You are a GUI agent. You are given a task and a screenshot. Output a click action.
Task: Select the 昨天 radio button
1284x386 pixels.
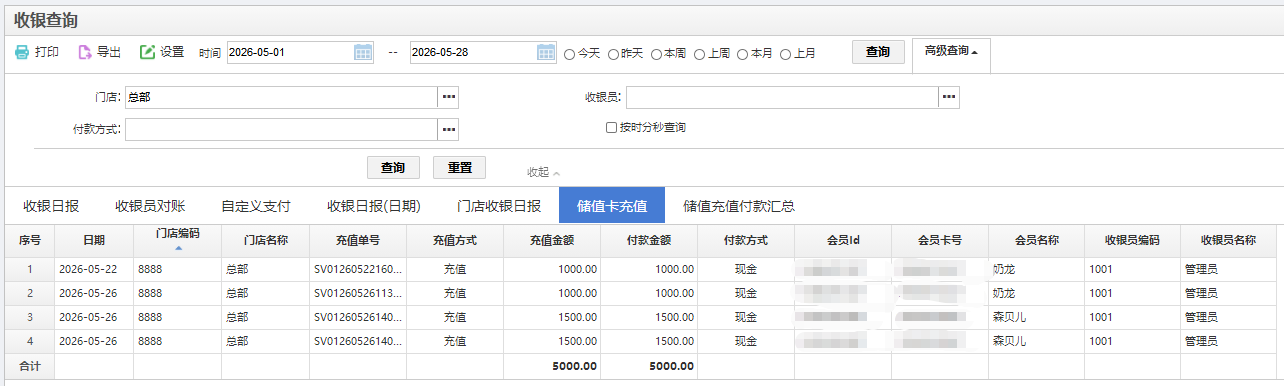pos(613,54)
